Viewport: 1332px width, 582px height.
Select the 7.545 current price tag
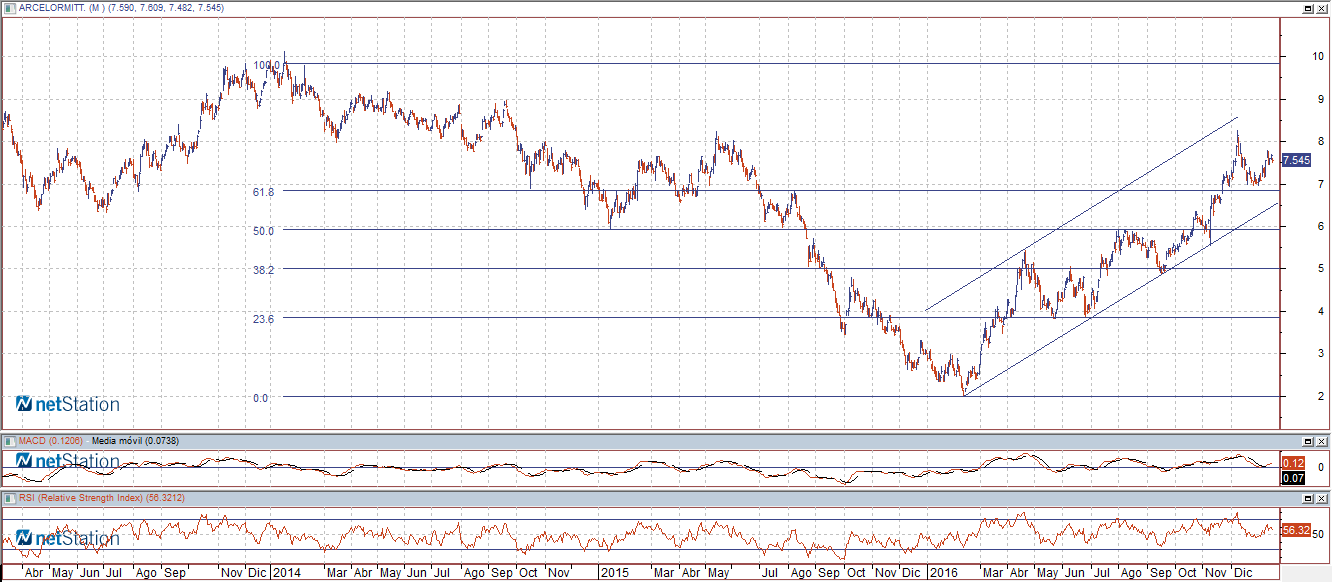click(x=1296, y=160)
